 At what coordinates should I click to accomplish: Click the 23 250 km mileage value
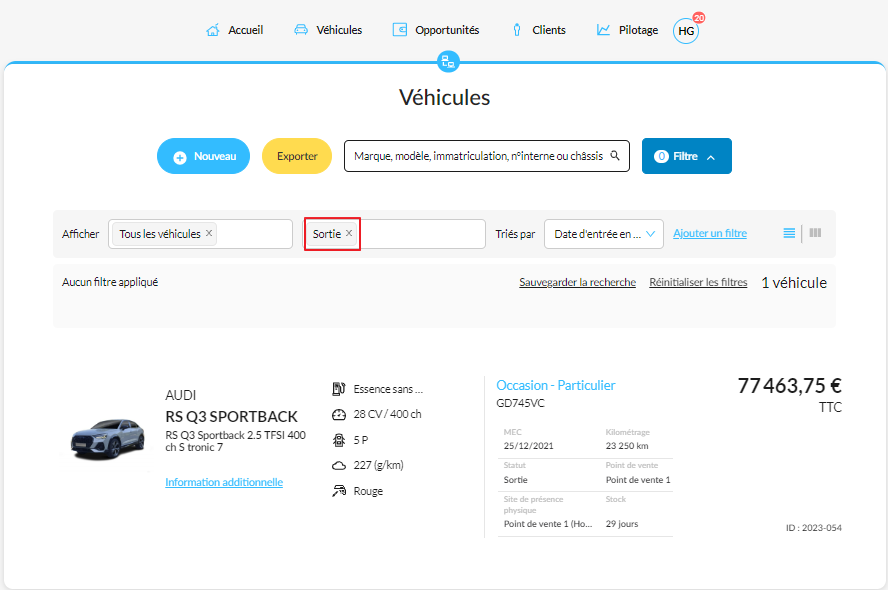(x=627, y=446)
